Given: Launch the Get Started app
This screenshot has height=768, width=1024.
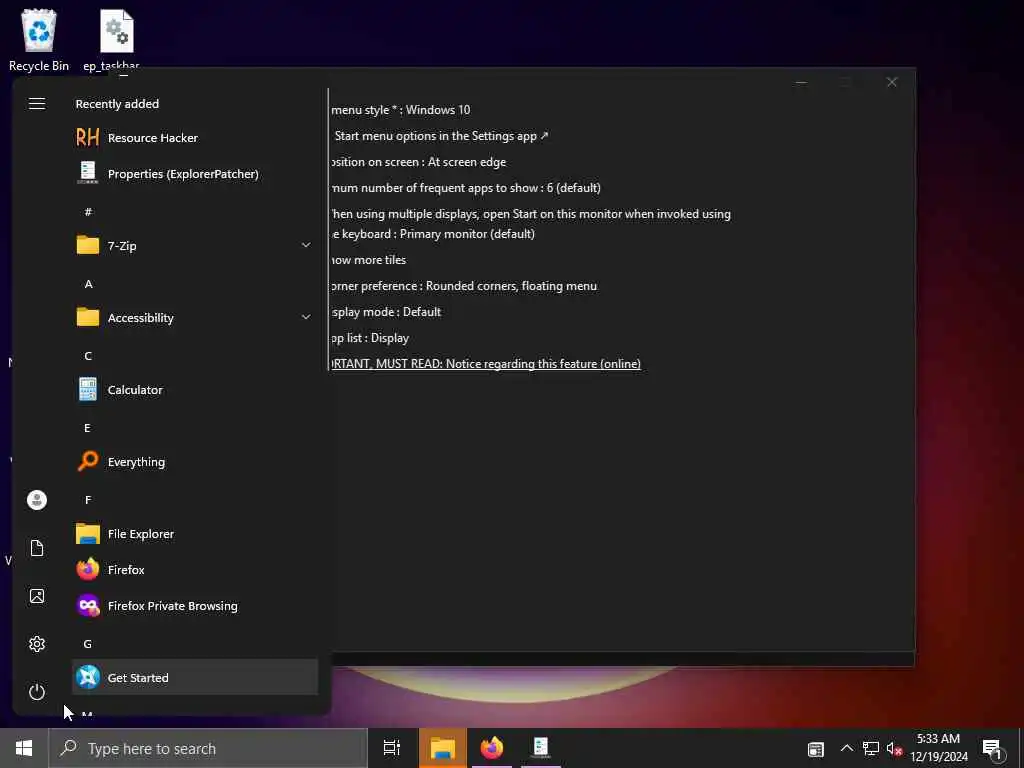Looking at the screenshot, I should pos(195,677).
